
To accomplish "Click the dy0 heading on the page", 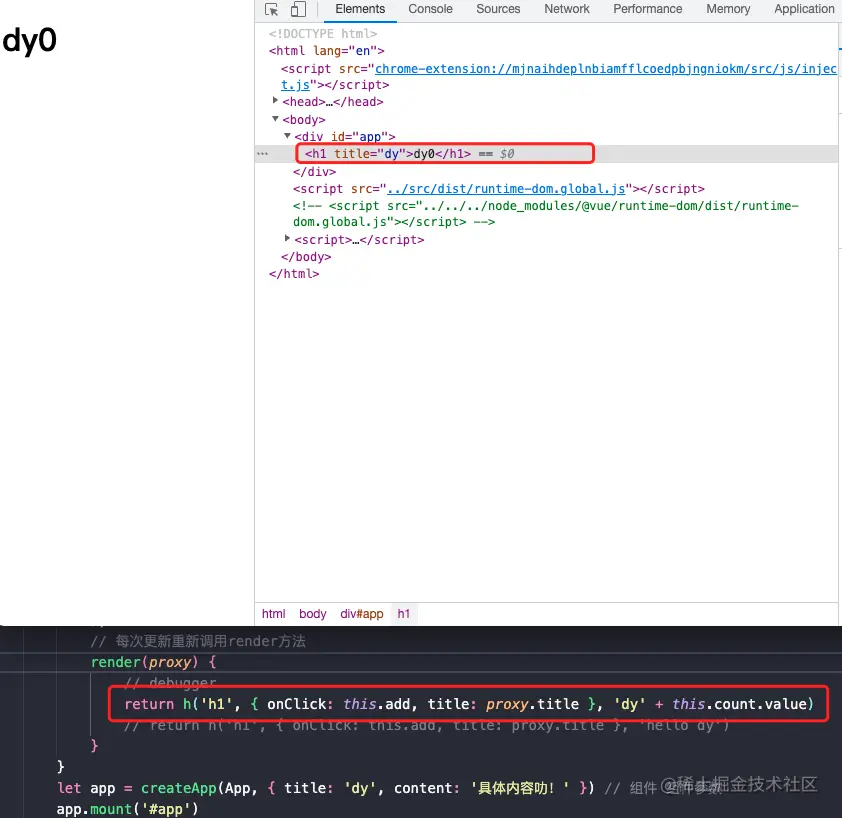I will click(30, 40).
